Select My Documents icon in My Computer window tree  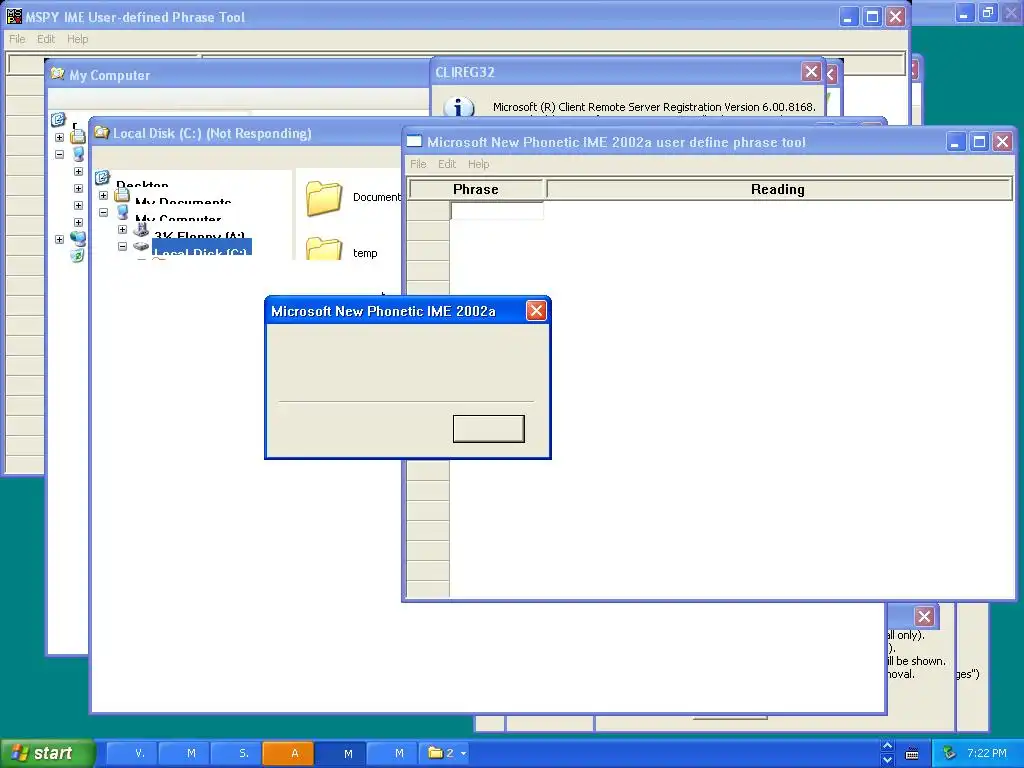pyautogui.click(x=78, y=136)
